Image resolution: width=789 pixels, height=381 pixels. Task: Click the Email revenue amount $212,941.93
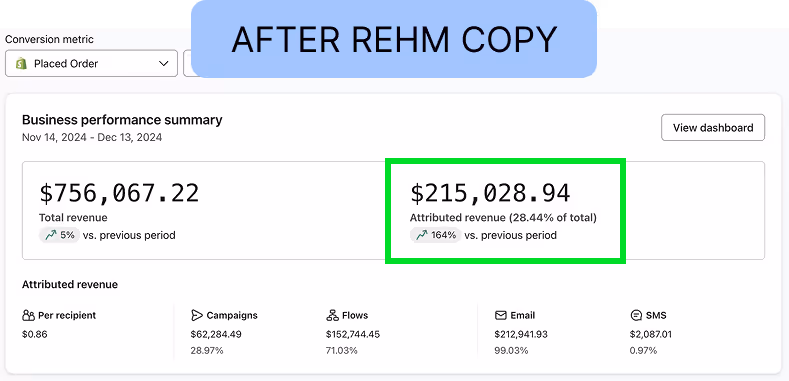[x=521, y=334]
